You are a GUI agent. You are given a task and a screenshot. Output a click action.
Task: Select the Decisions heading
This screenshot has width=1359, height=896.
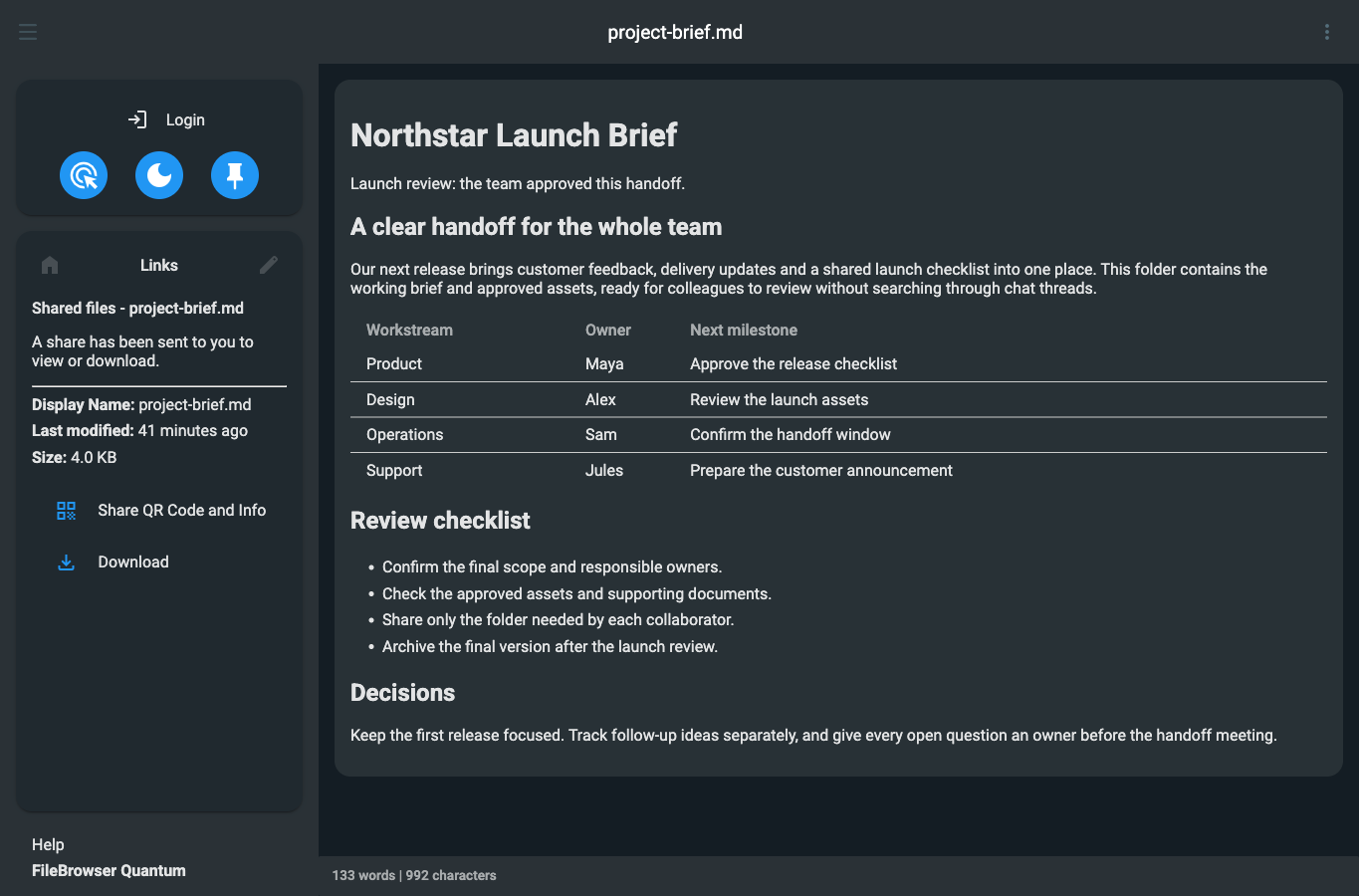pos(402,693)
